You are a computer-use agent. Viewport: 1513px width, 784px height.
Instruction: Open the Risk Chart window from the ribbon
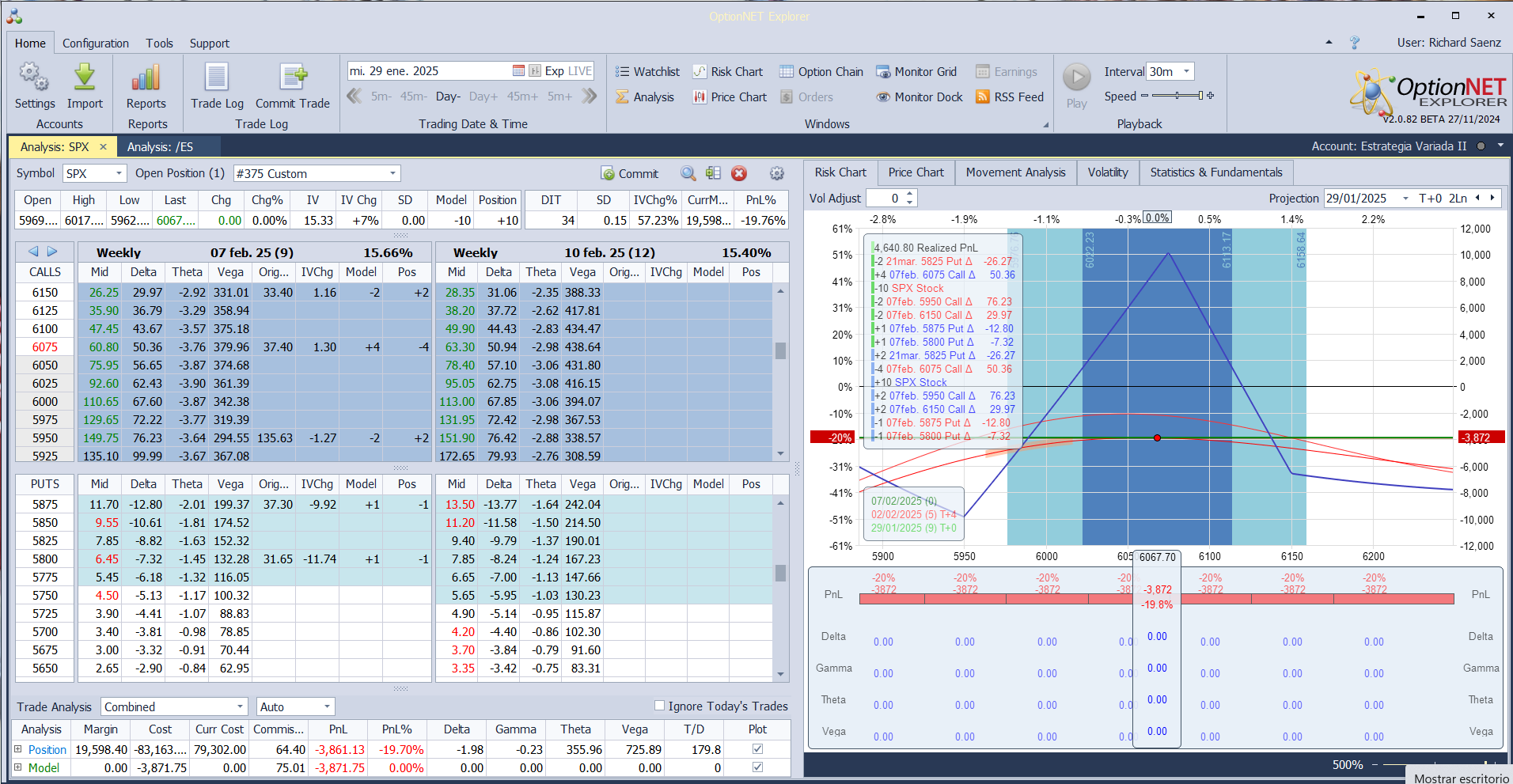point(728,72)
